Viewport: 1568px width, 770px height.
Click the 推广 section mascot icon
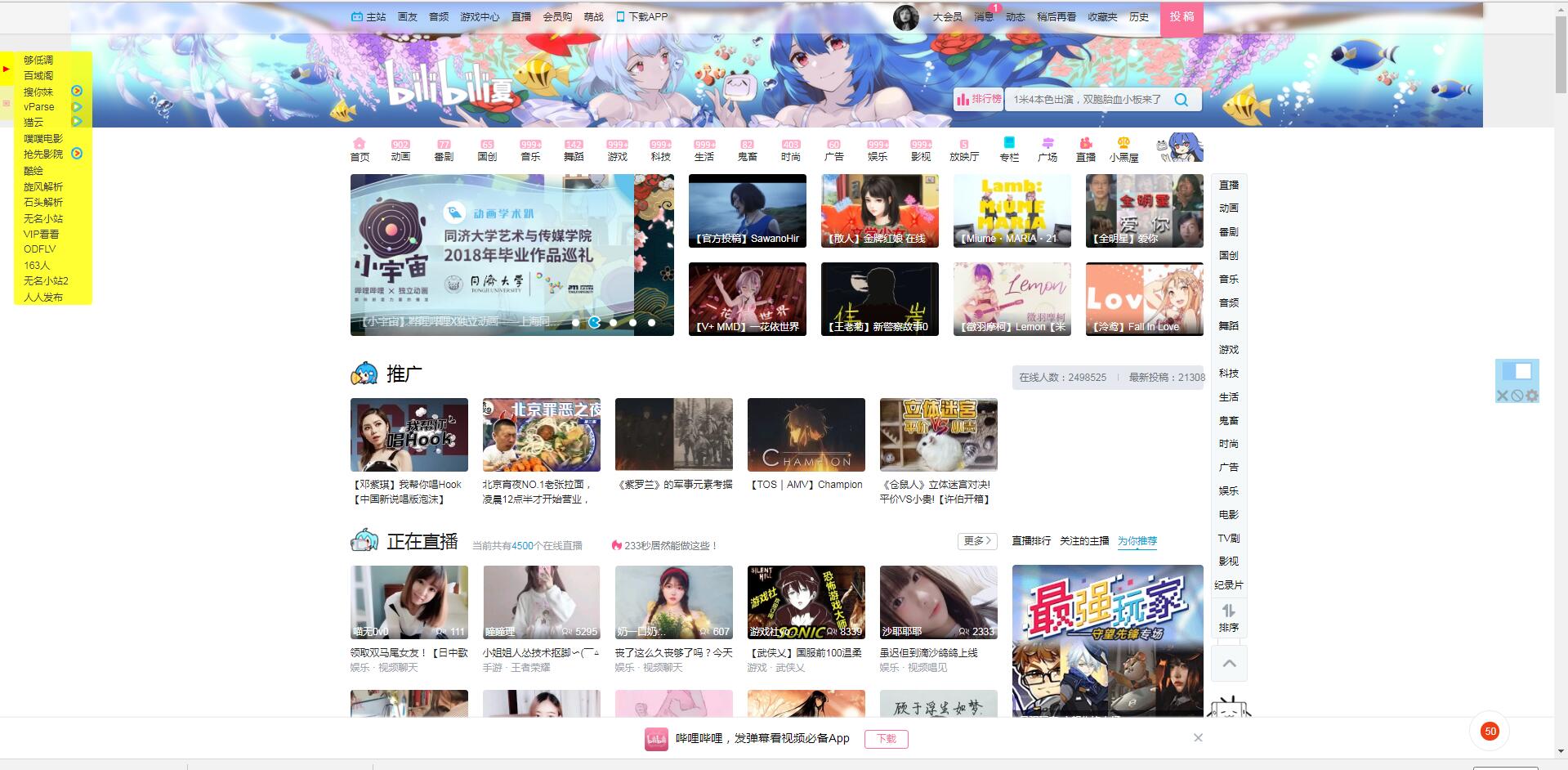(x=364, y=374)
